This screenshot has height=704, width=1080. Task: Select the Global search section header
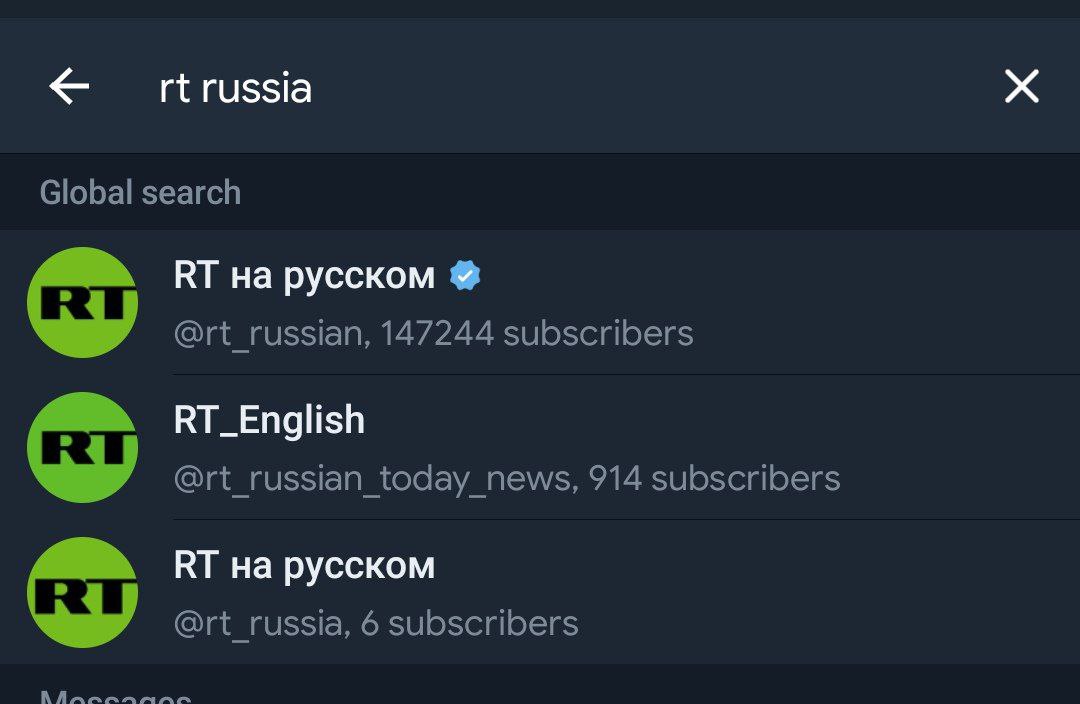pyautogui.click(x=140, y=192)
